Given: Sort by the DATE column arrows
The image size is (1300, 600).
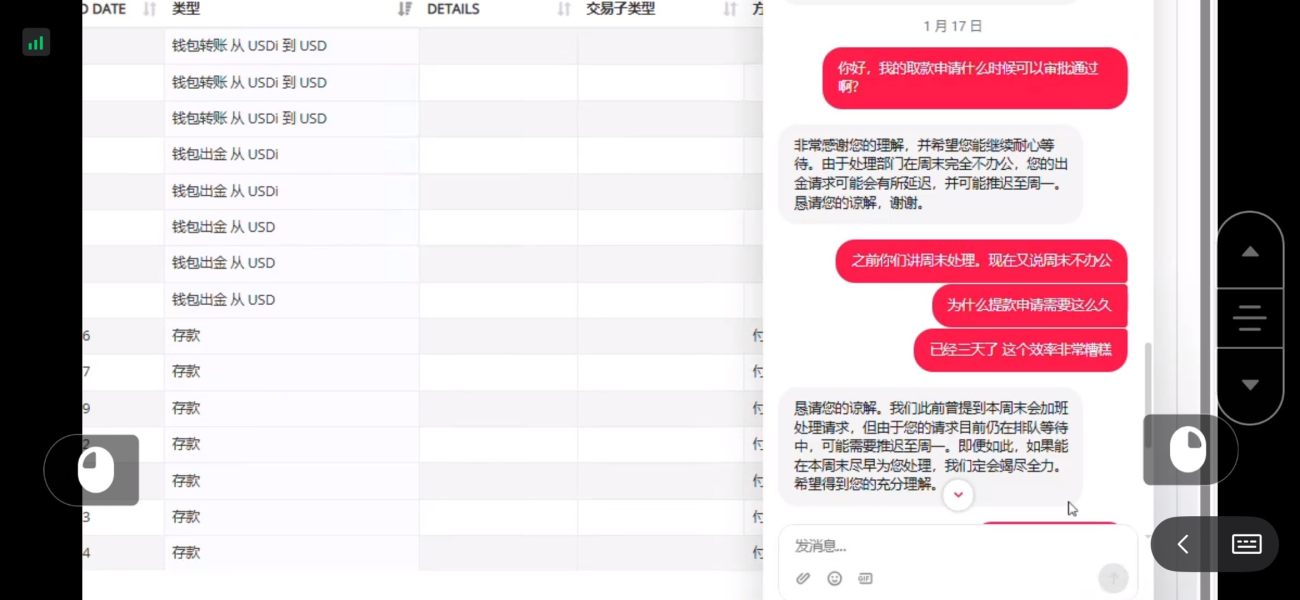Looking at the screenshot, I should (150, 10).
